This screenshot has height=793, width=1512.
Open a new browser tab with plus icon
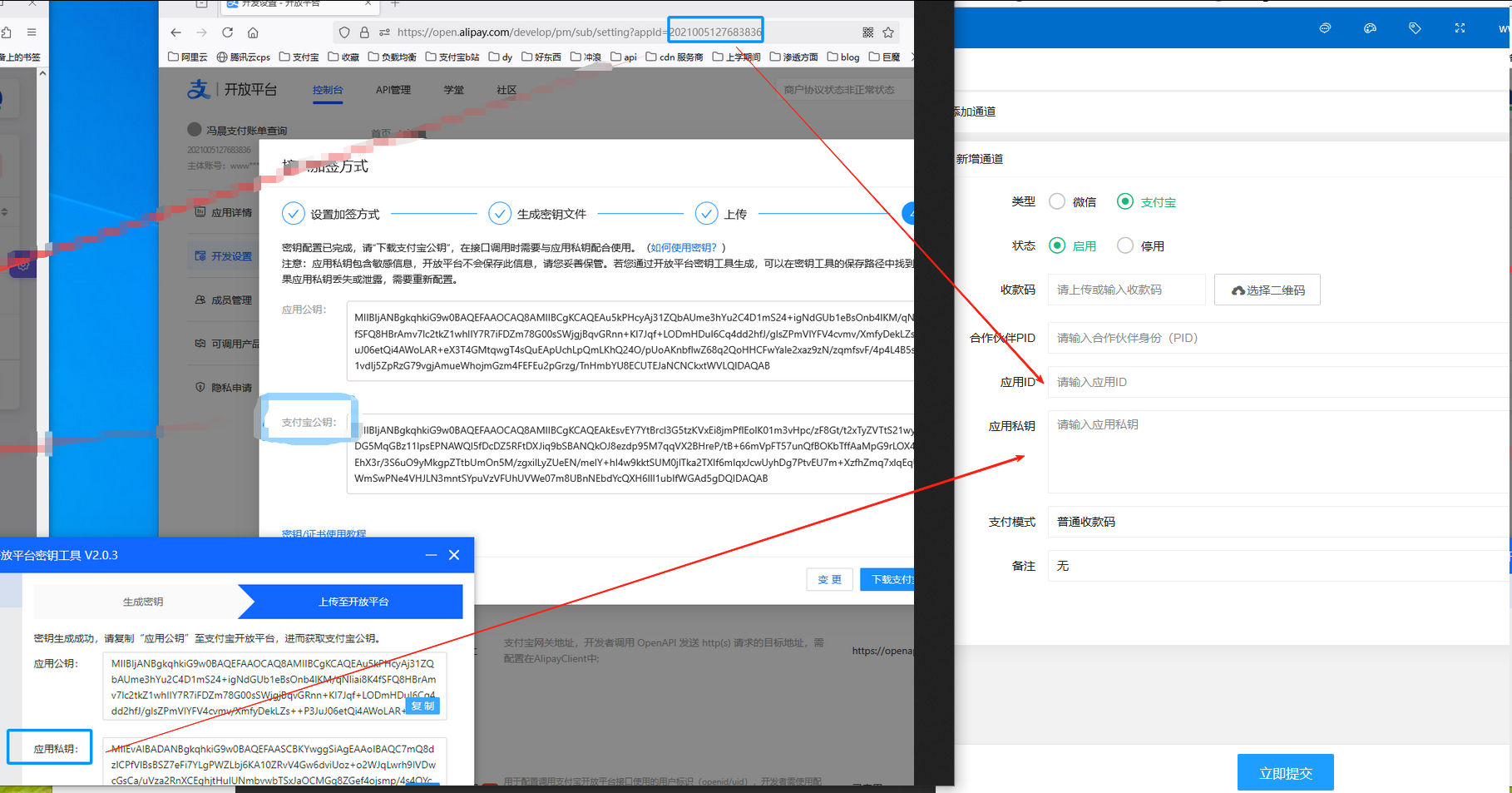tap(395, 4)
